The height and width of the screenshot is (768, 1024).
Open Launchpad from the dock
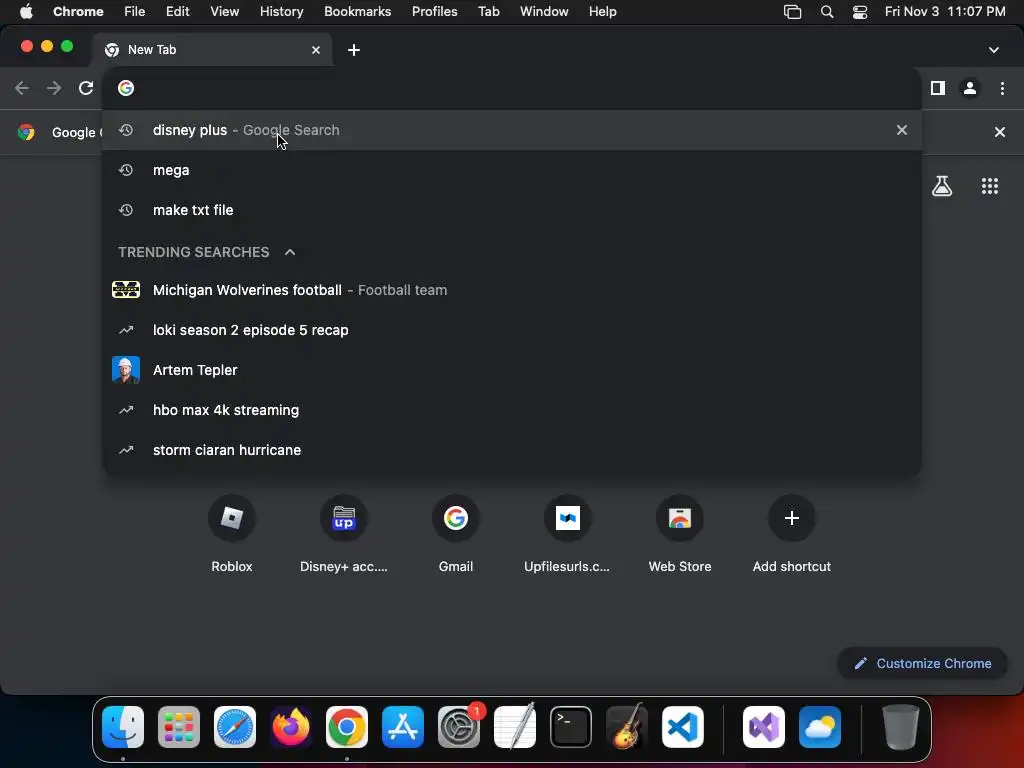[x=179, y=727]
